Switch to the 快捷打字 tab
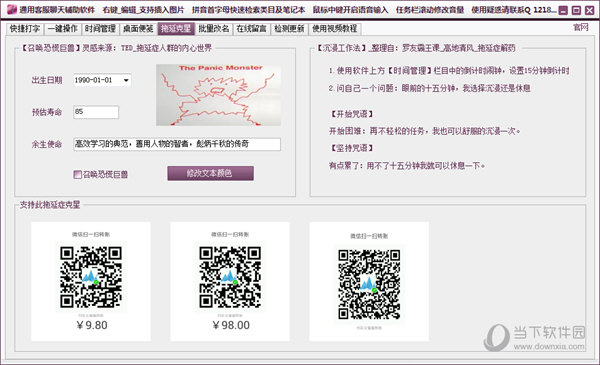The image size is (600, 365). click(x=25, y=29)
